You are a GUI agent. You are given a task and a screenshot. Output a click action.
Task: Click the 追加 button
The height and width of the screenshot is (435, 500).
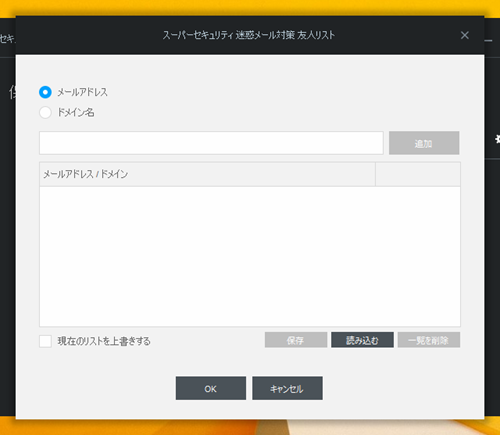click(x=424, y=143)
